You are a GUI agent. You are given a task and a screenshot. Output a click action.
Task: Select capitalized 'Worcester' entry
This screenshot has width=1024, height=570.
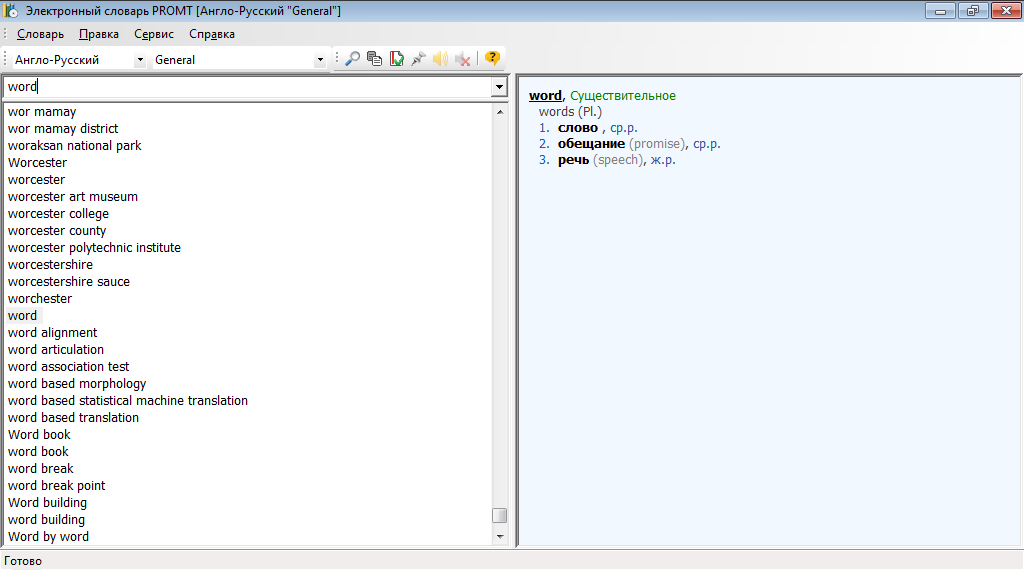click(37, 163)
